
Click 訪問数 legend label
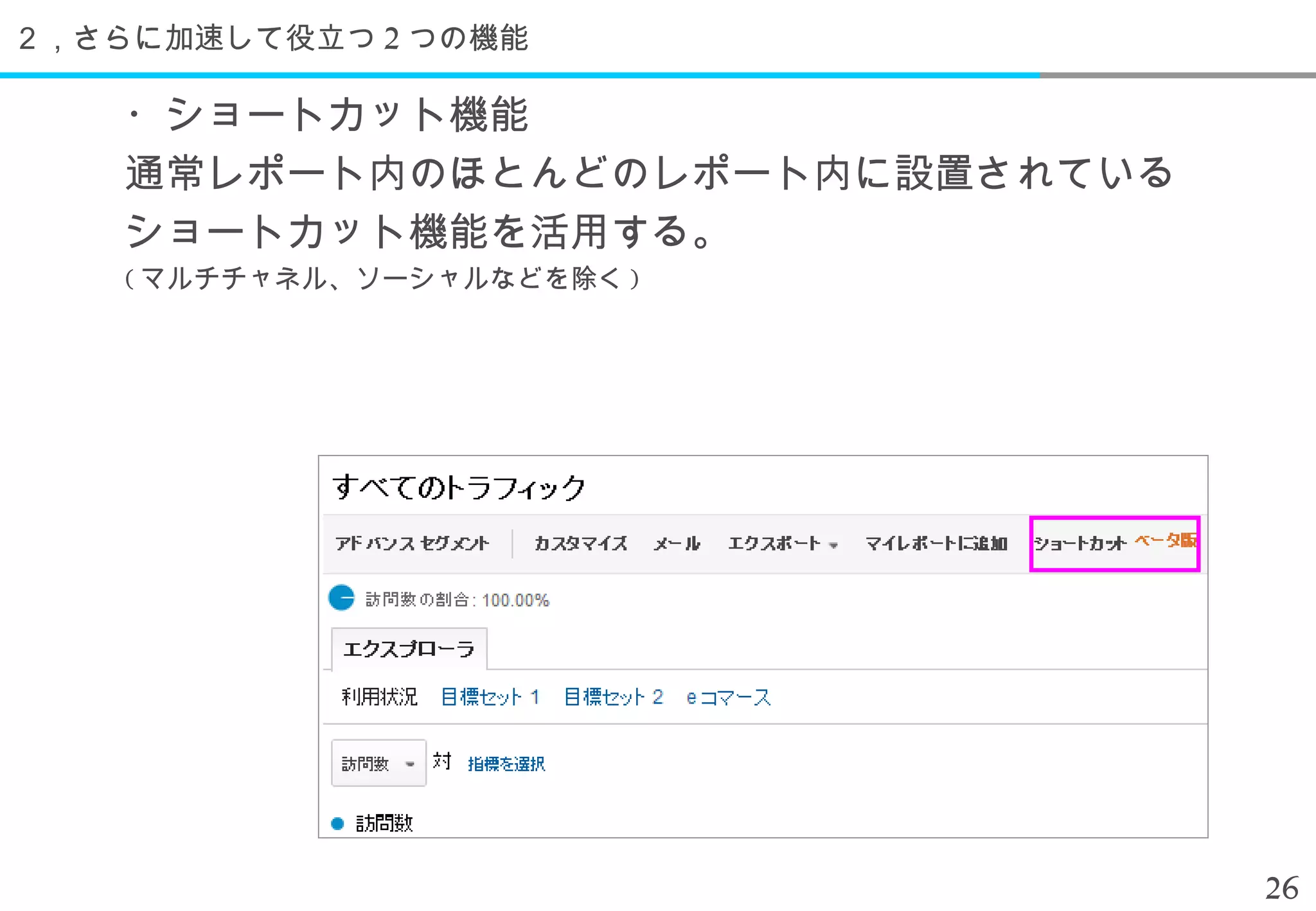pyautogui.click(x=384, y=823)
